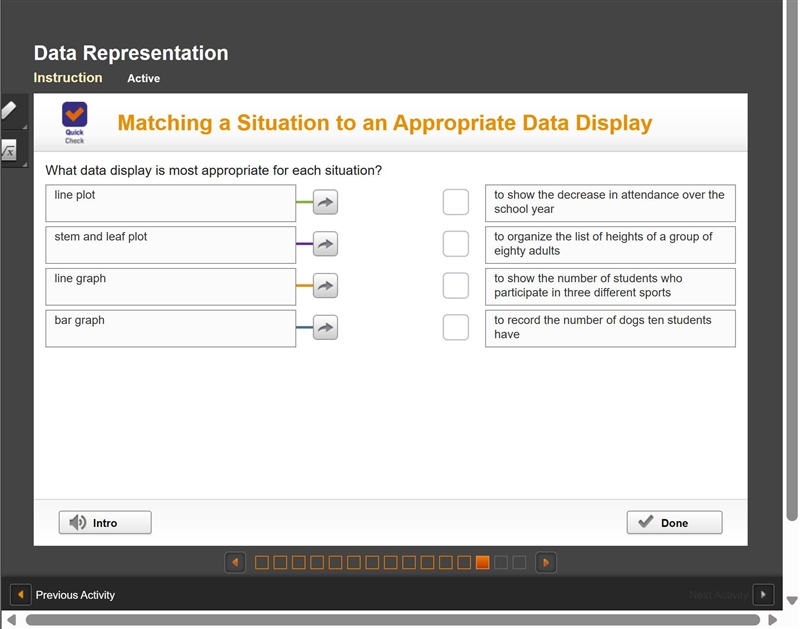Viewport: 800px width, 629px height.
Task: Click the arrow icon beside line plot
Action: click(x=325, y=202)
